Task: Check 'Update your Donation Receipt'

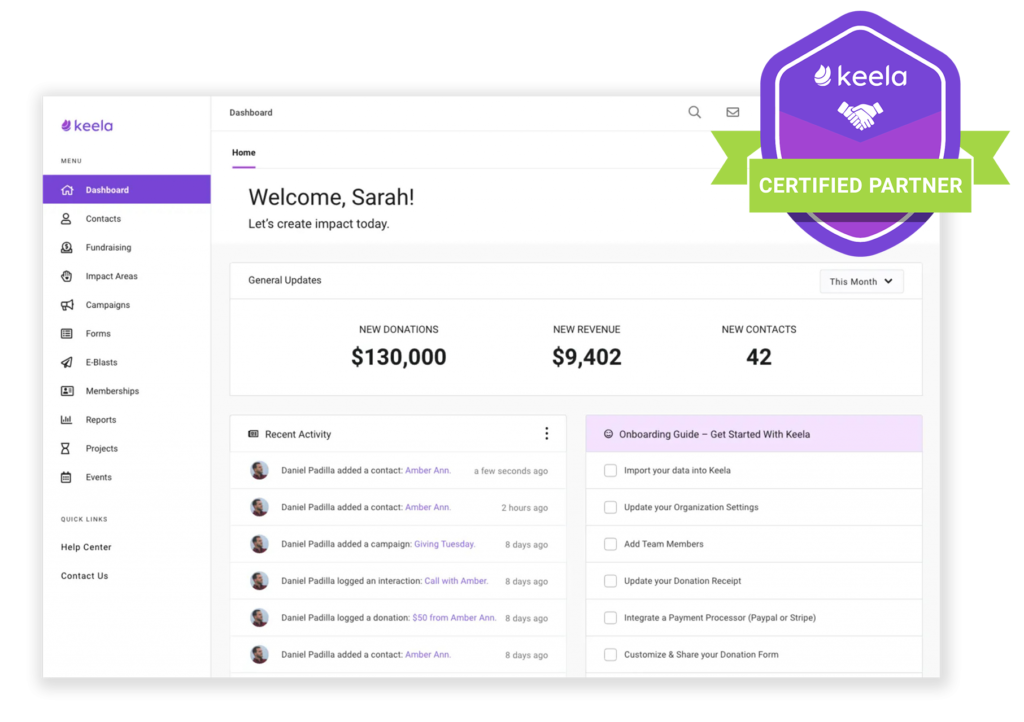Action: (x=610, y=581)
